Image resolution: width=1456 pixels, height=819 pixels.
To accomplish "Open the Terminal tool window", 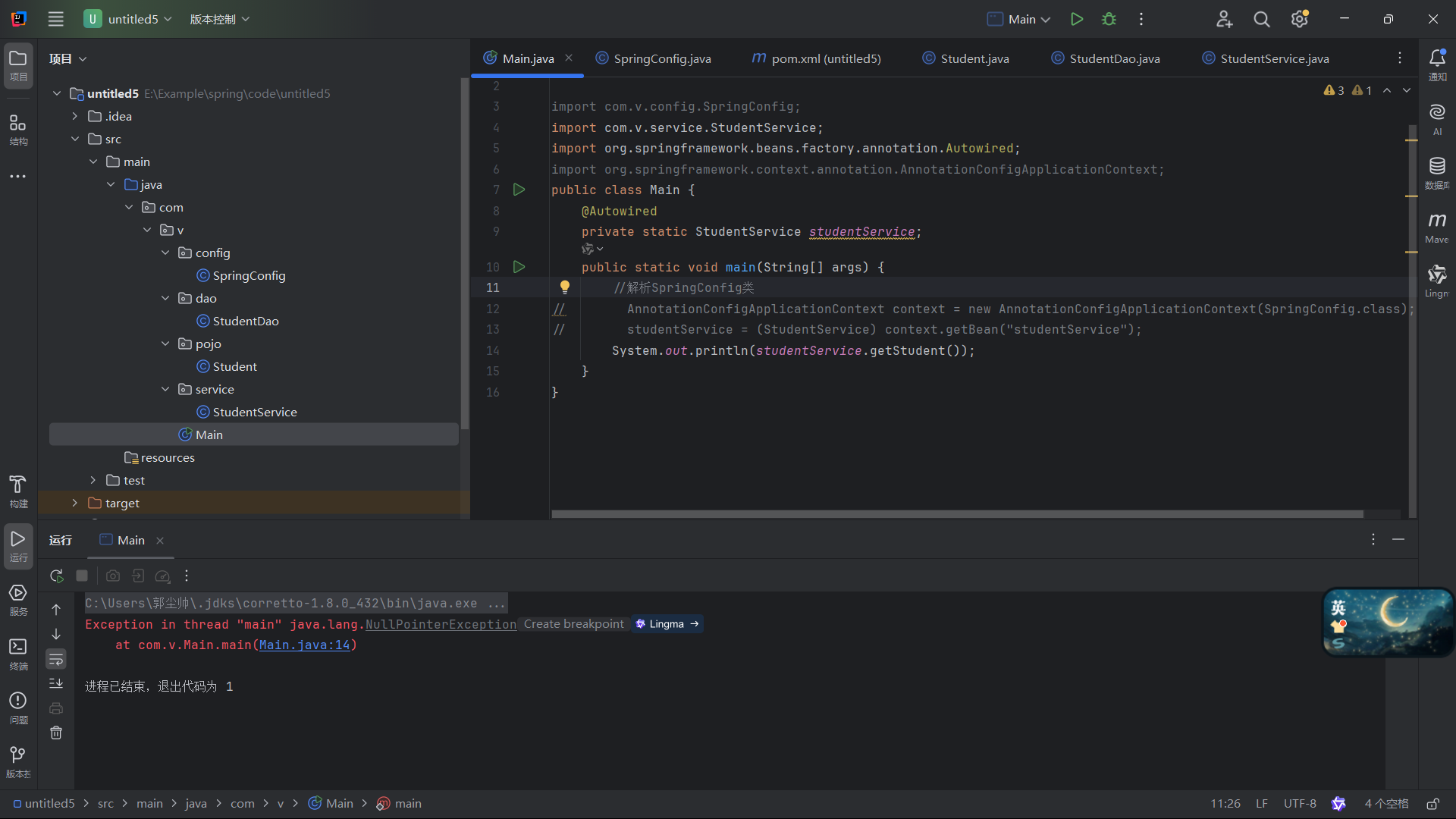I will coord(17,652).
